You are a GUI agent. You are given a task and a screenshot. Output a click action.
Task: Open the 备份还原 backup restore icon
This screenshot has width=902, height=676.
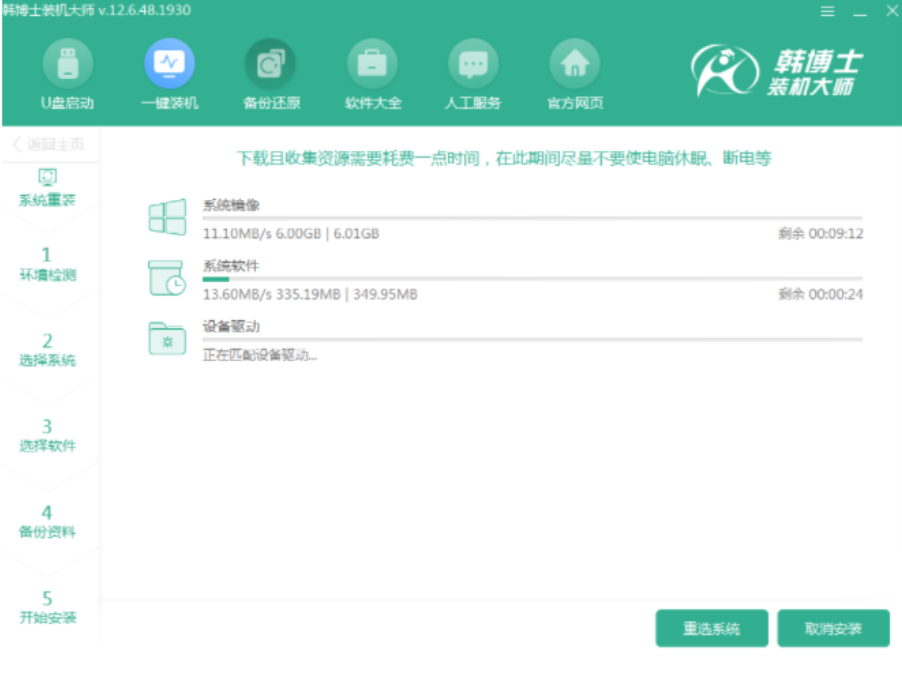coord(271,65)
